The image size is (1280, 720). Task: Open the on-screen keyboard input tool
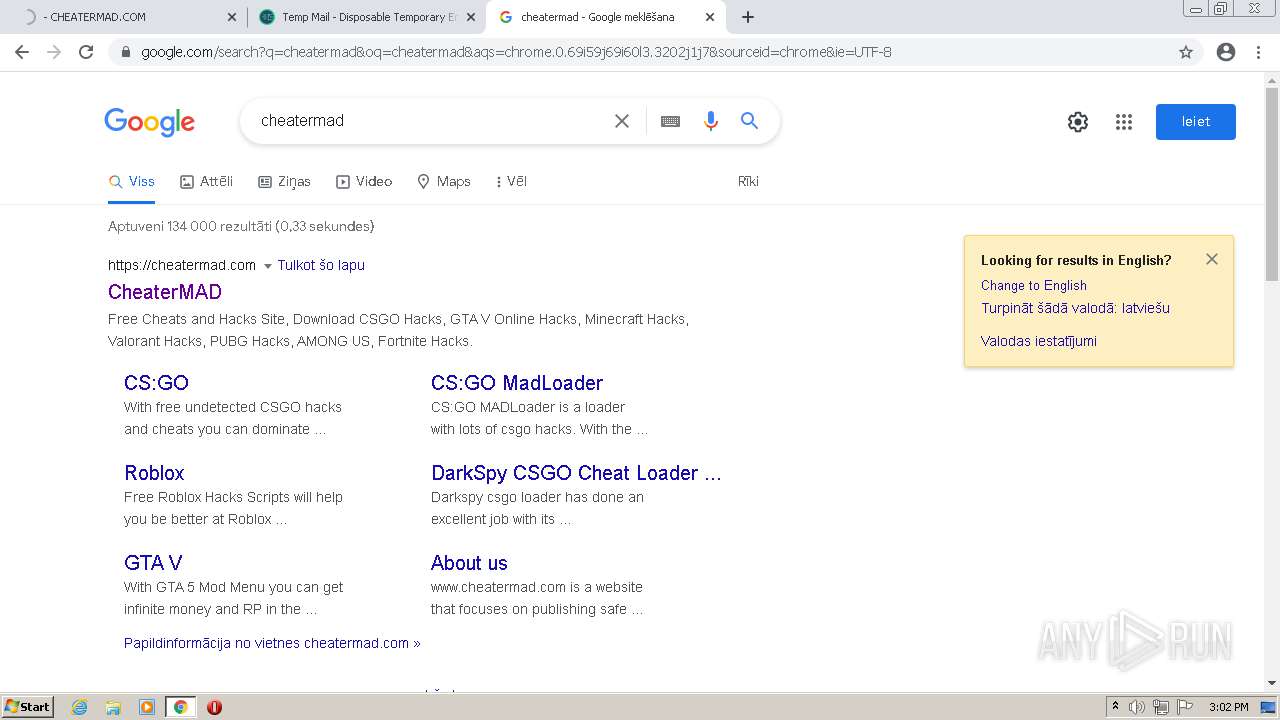coord(670,121)
